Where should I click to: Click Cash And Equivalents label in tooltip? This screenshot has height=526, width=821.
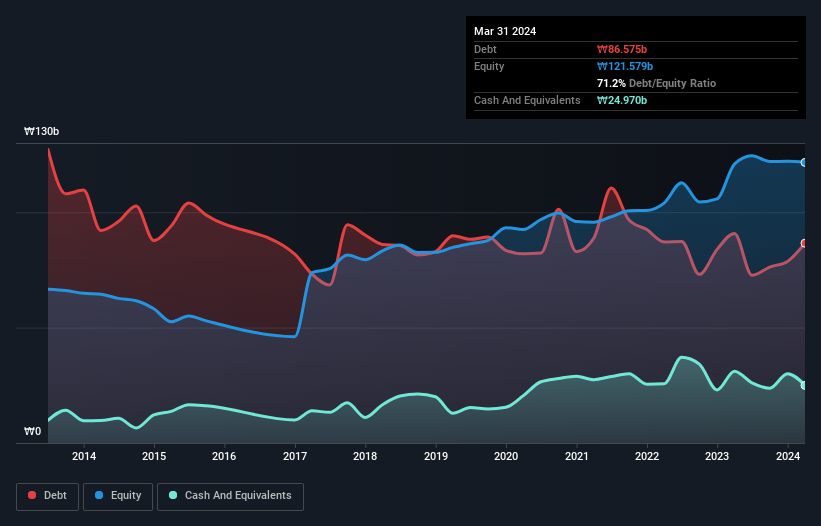point(527,100)
